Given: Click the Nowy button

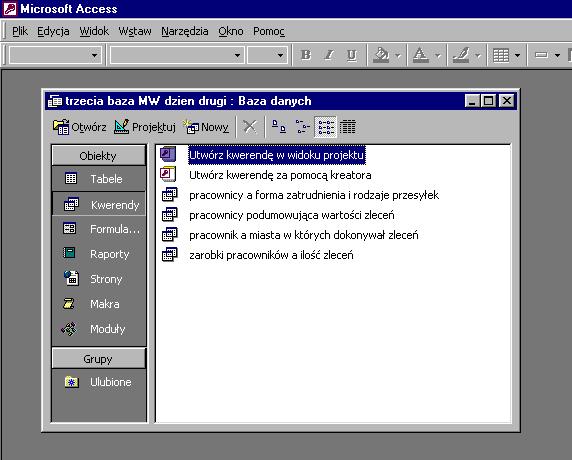Looking at the screenshot, I should coord(206,127).
